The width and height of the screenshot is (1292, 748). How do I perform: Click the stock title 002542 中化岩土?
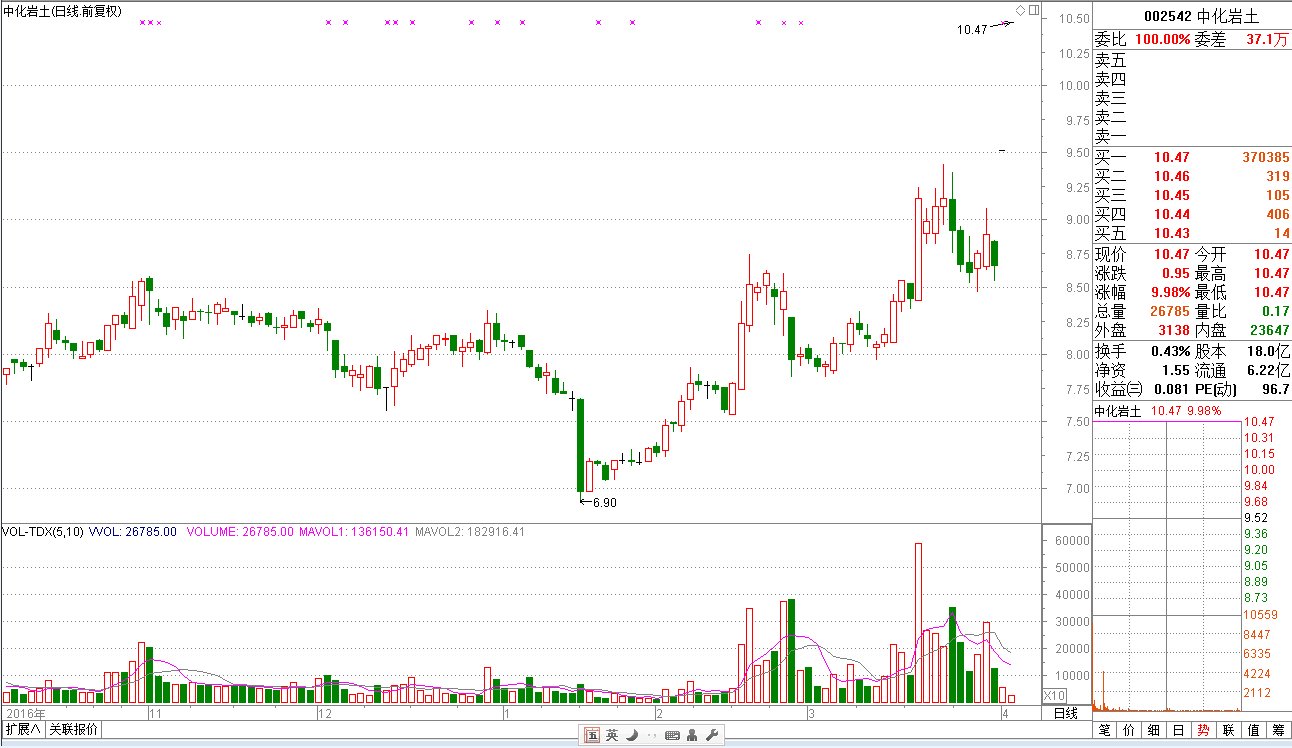coord(1201,16)
